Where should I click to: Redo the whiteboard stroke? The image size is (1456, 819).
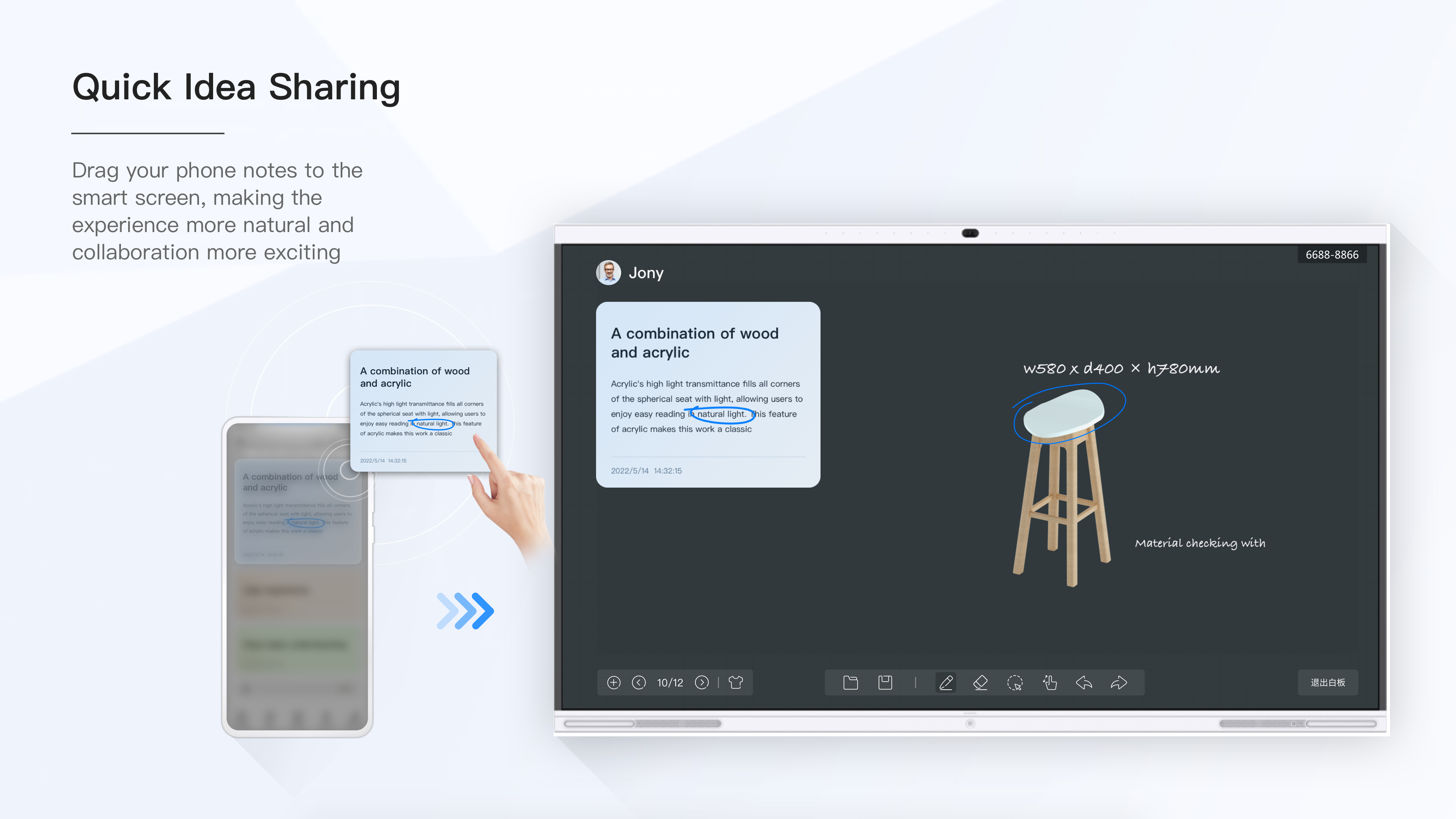click(x=1119, y=682)
